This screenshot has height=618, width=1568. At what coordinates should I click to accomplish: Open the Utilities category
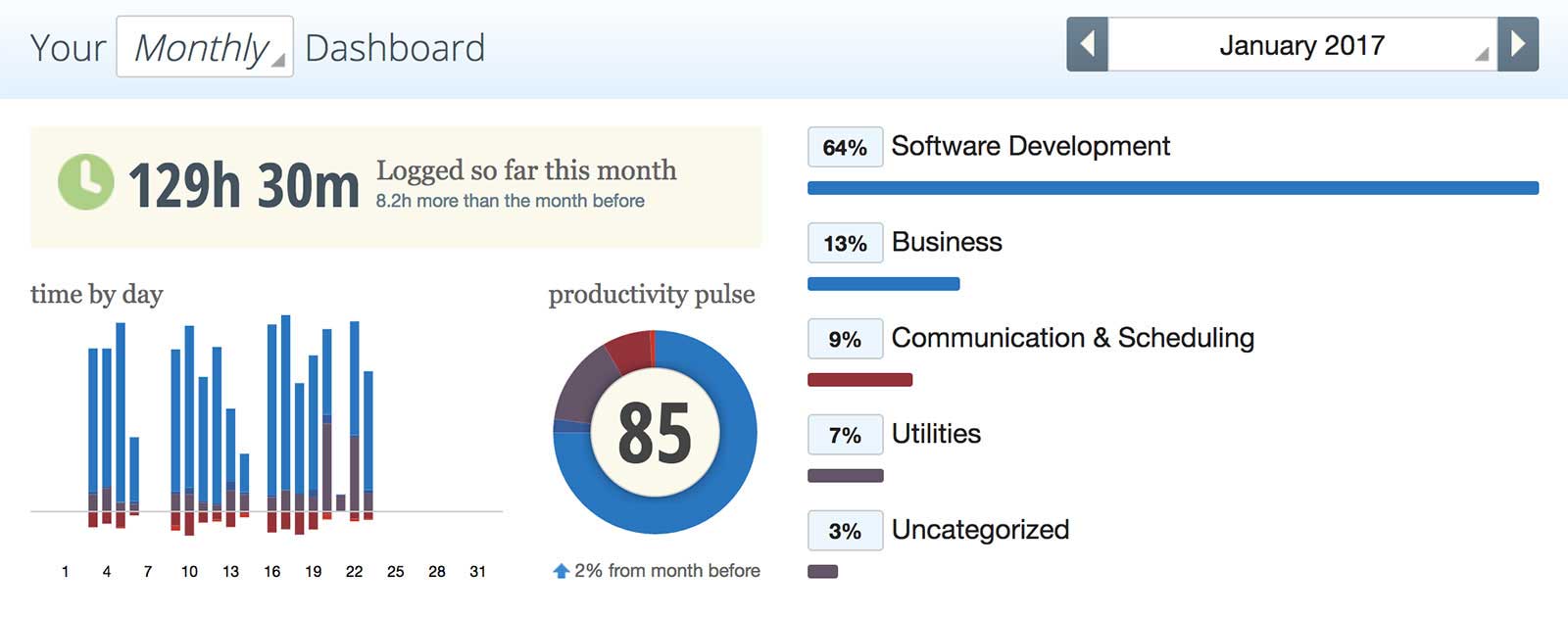(936, 434)
